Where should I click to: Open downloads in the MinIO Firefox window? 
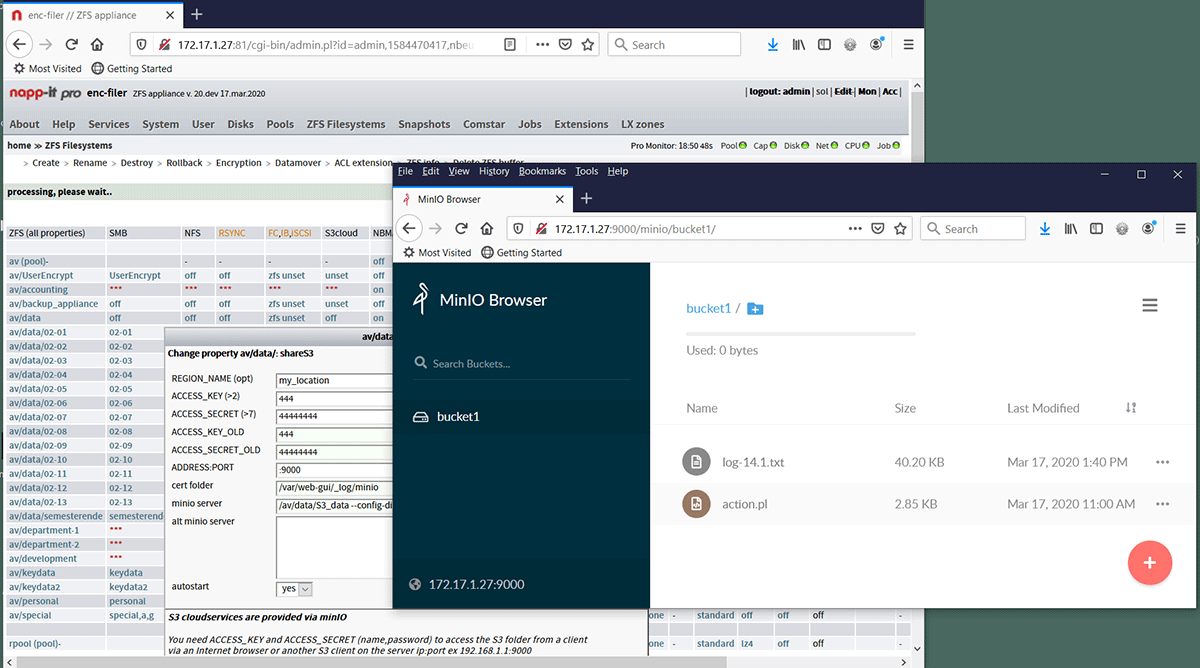1045,229
